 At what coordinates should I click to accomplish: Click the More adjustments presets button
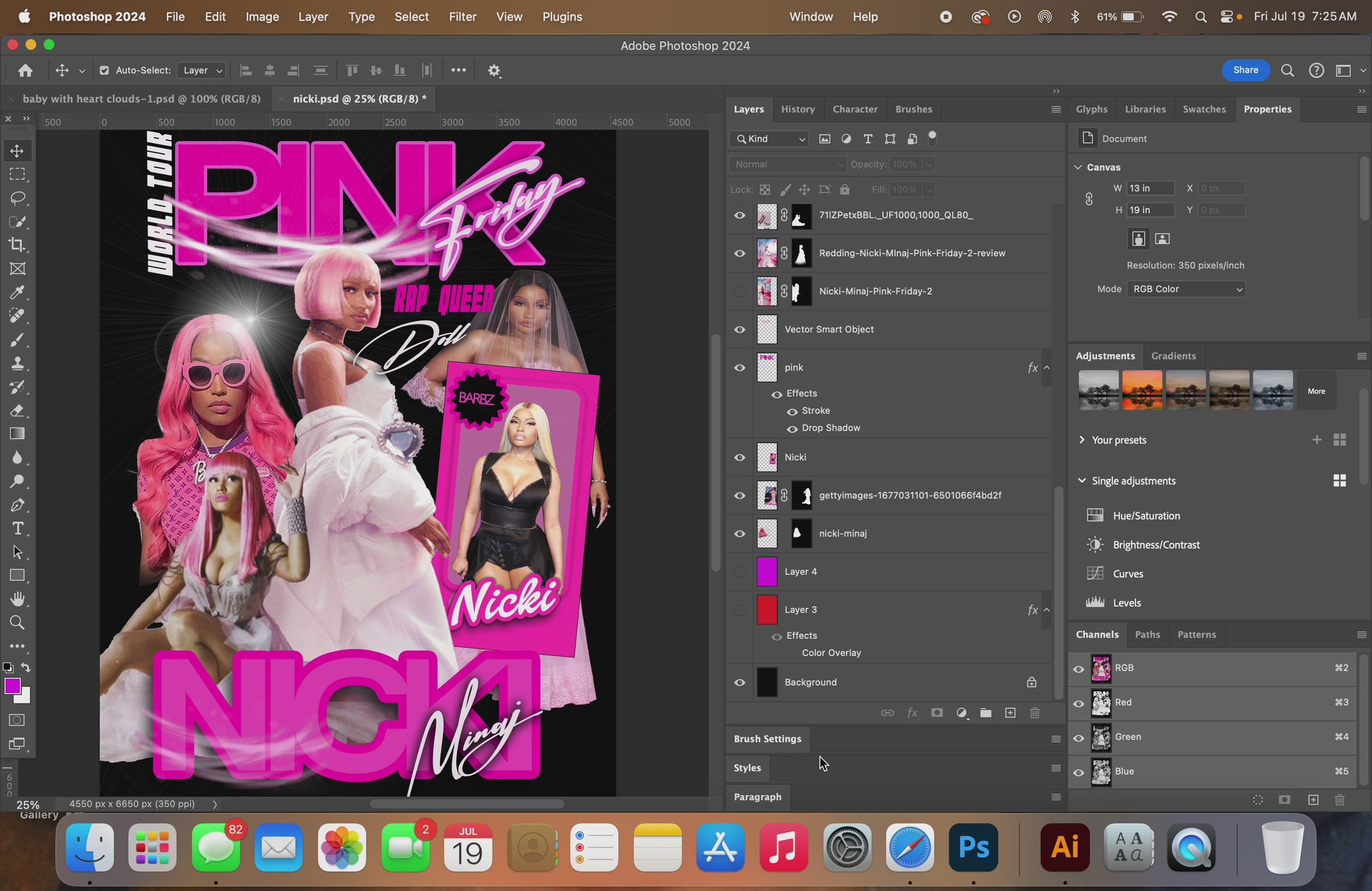click(1316, 391)
